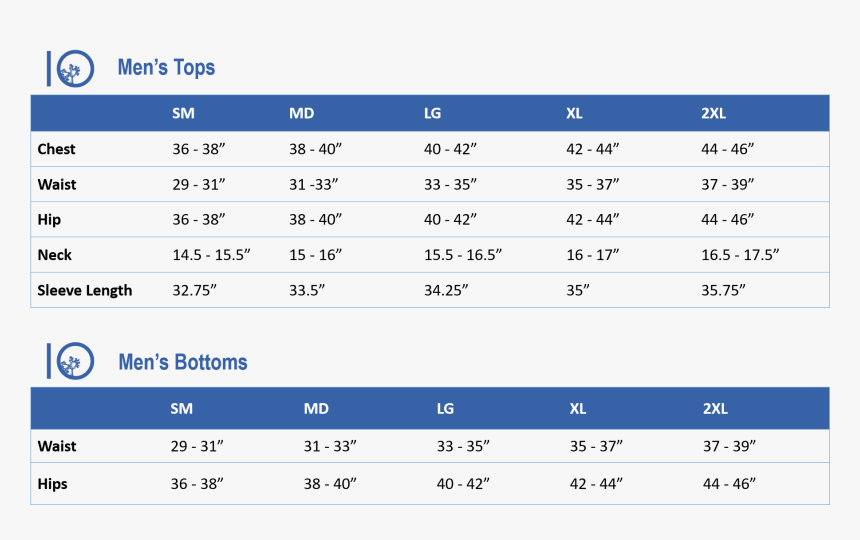
Task: Click the LG header in Bottoms table
Action: [445, 408]
